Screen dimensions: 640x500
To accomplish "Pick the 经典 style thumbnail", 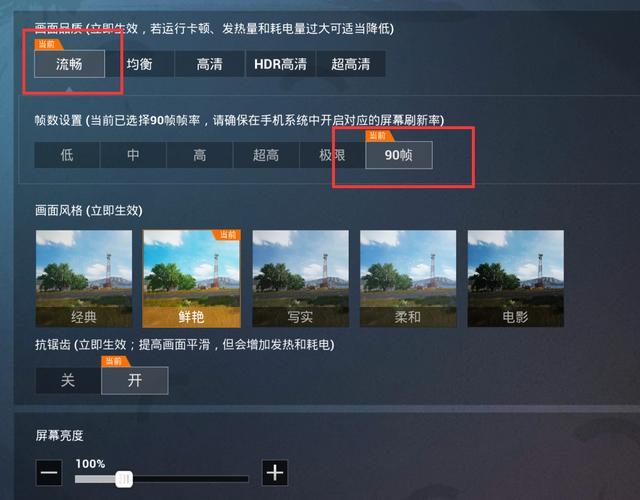I will [84, 278].
